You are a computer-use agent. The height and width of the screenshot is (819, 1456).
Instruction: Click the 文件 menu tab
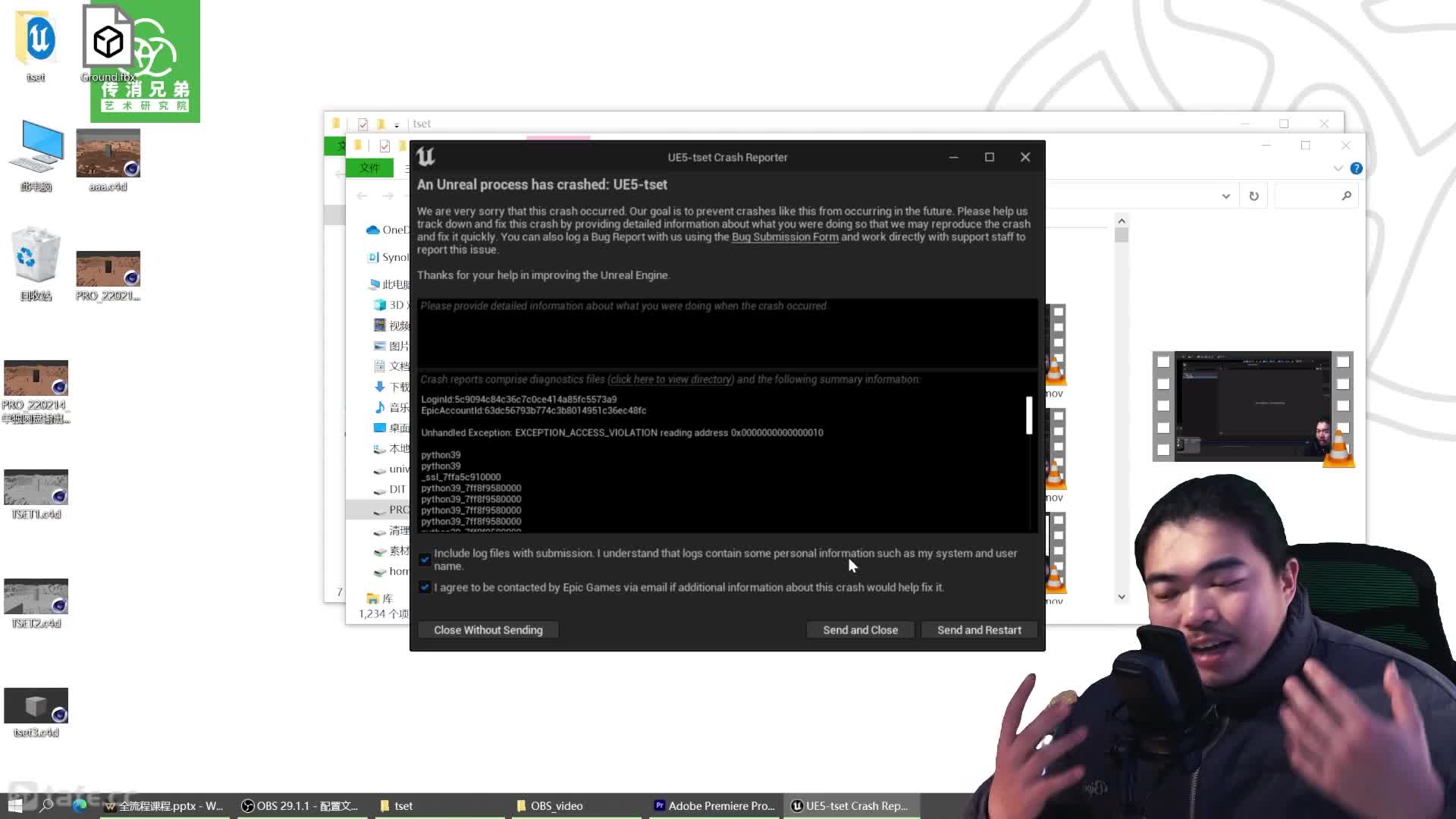pos(369,167)
